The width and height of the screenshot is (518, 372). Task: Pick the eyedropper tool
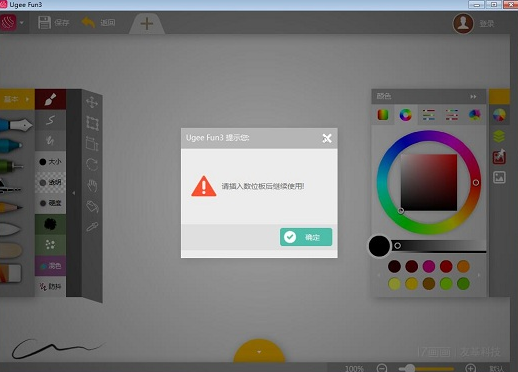coord(92,227)
